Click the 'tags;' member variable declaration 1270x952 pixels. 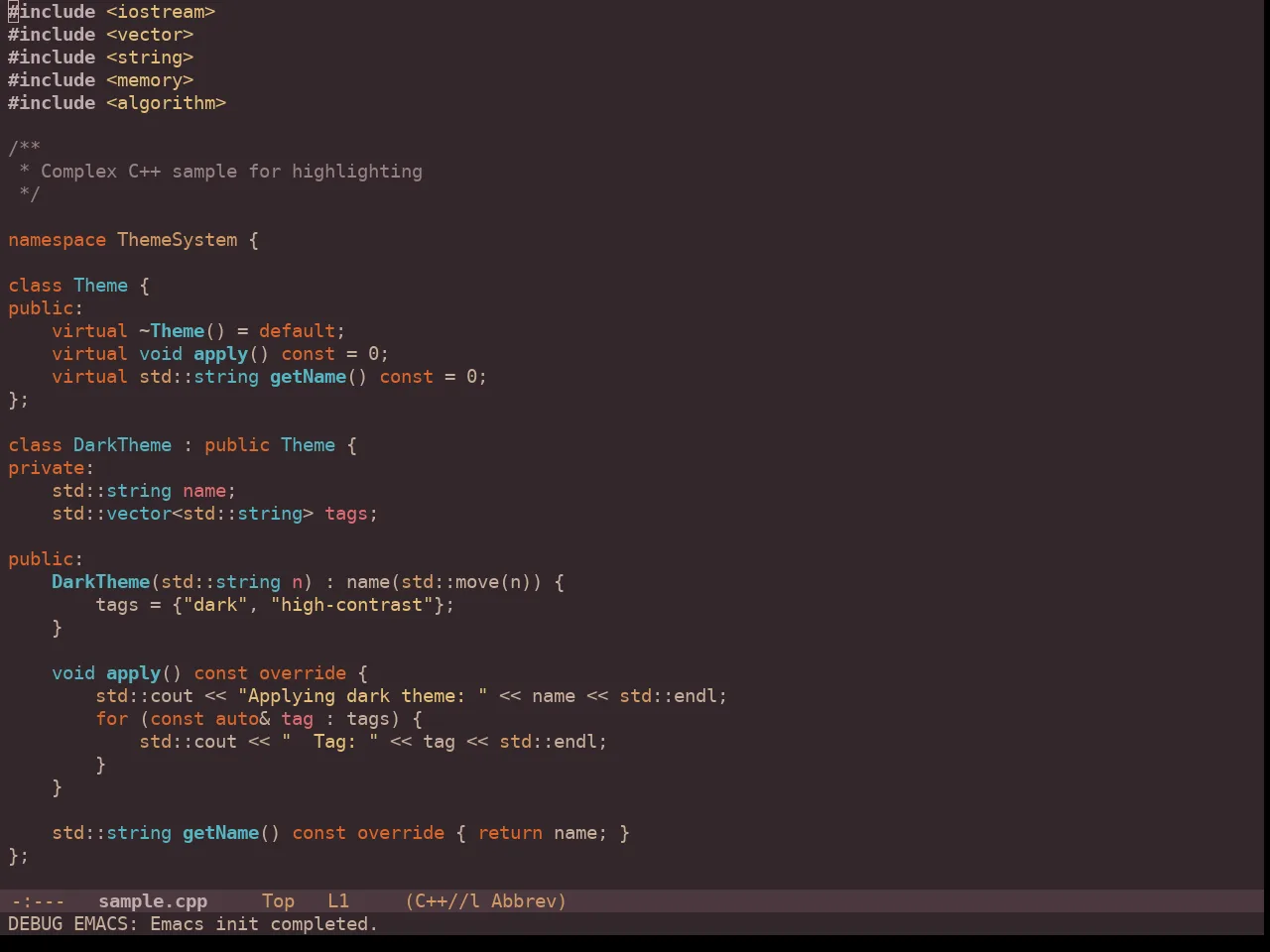tap(351, 514)
